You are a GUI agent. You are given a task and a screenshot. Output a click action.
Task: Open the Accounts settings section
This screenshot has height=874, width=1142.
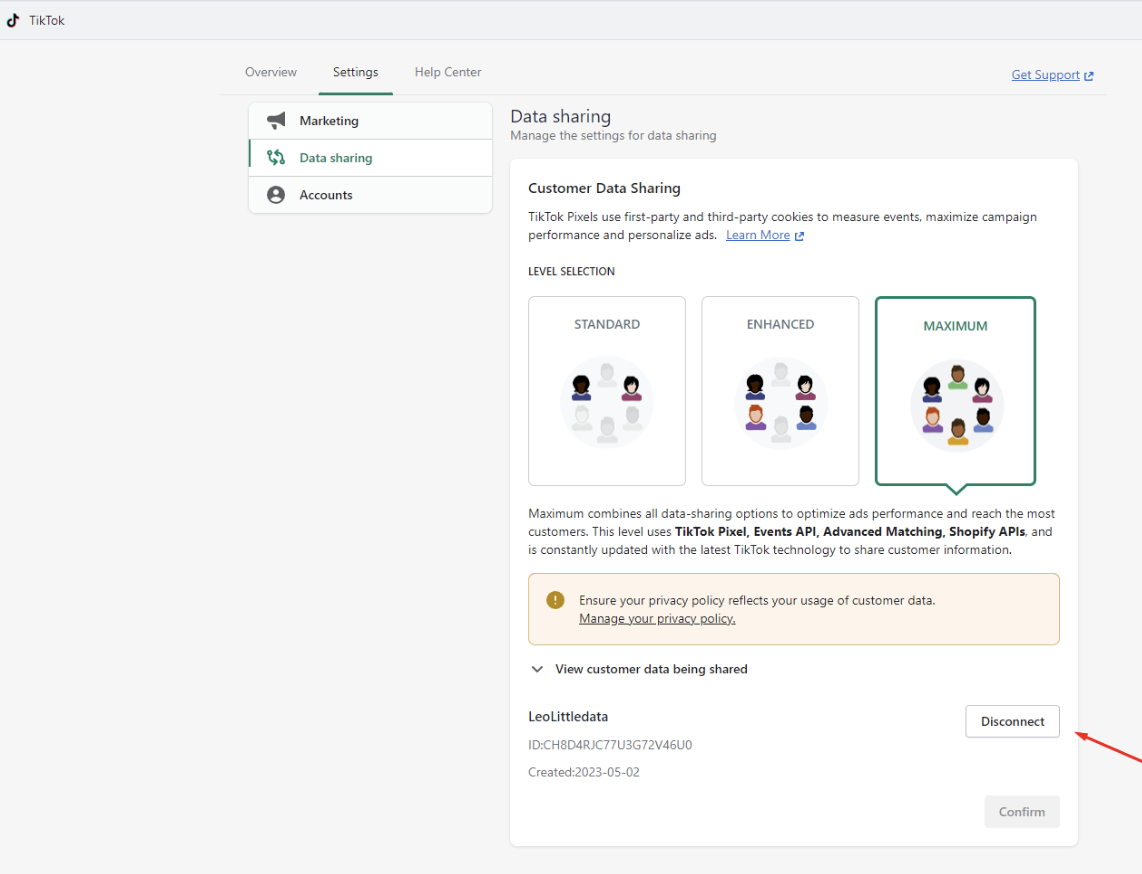tap(371, 195)
